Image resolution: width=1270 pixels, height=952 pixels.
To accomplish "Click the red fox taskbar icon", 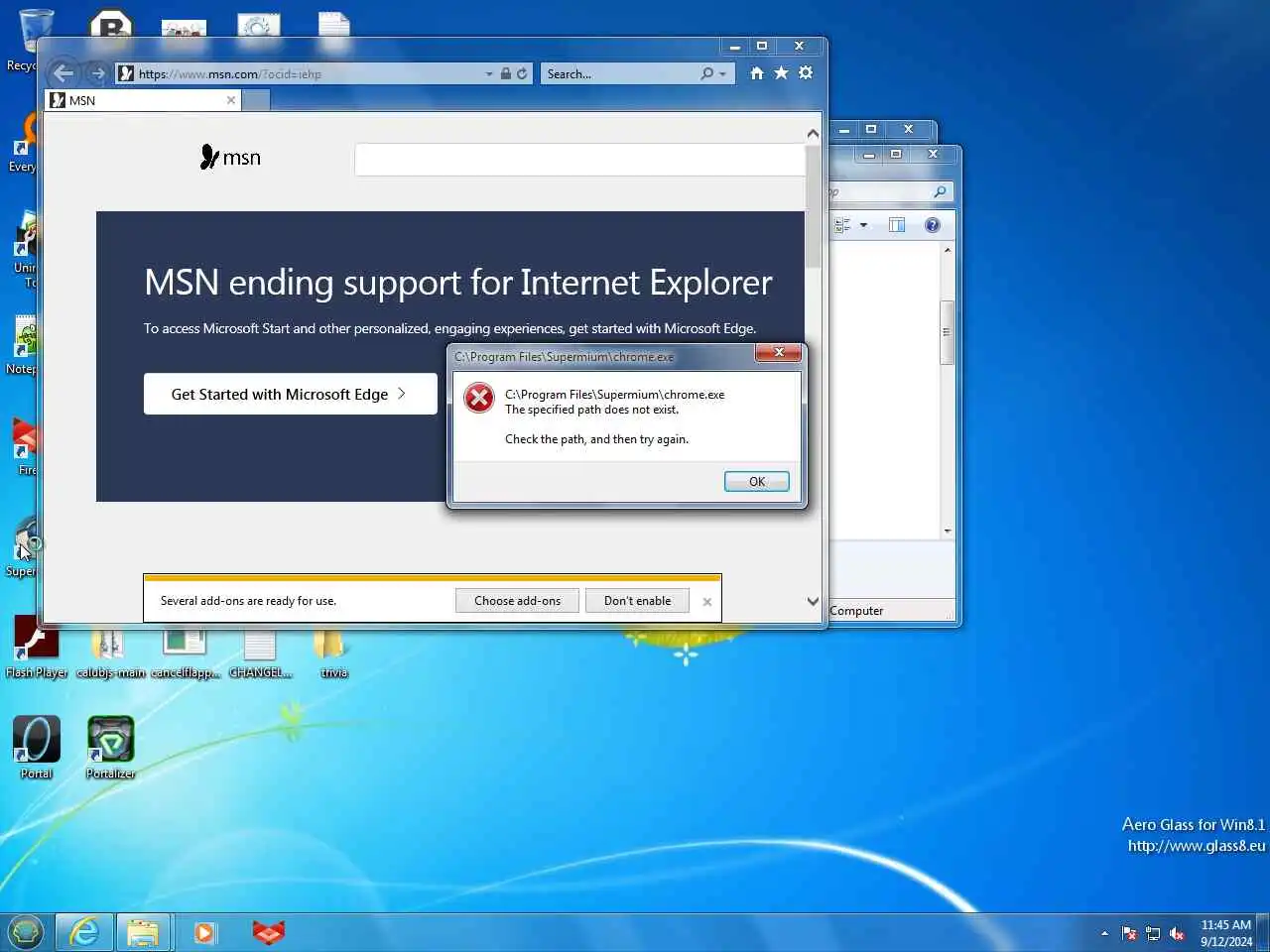I will pyautogui.click(x=268, y=932).
